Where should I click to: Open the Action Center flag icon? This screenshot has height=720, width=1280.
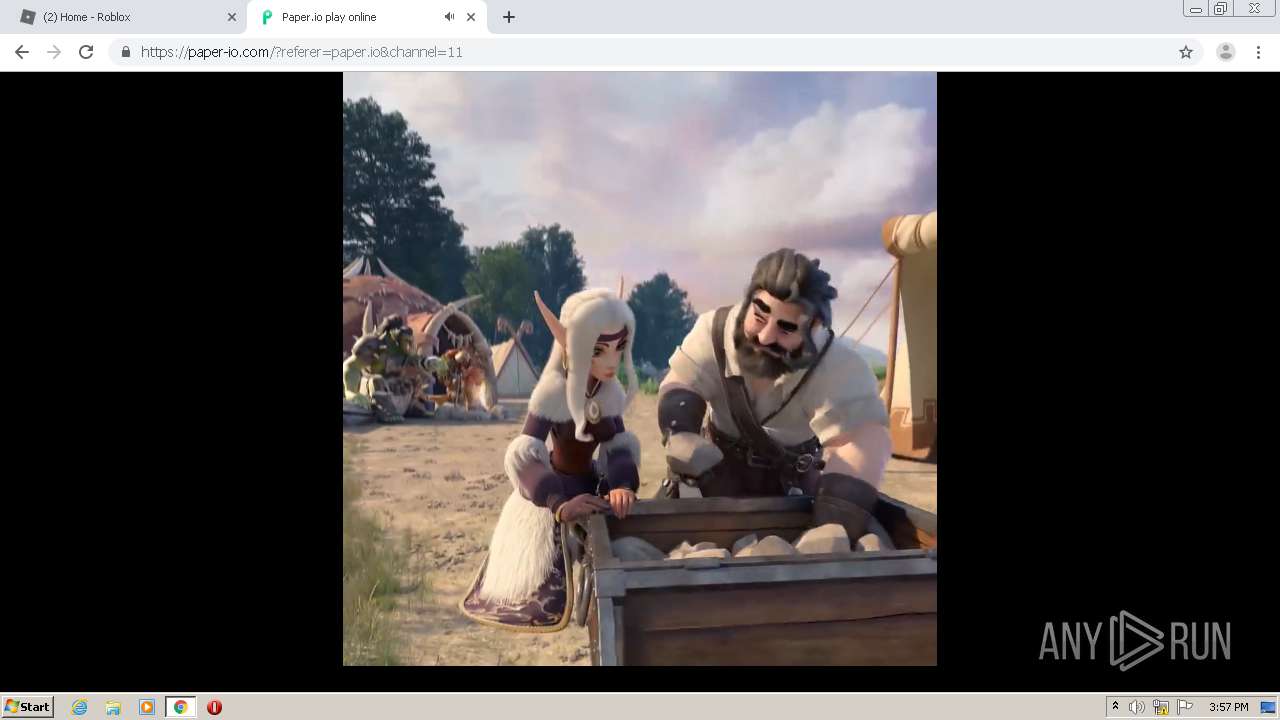(x=1185, y=707)
